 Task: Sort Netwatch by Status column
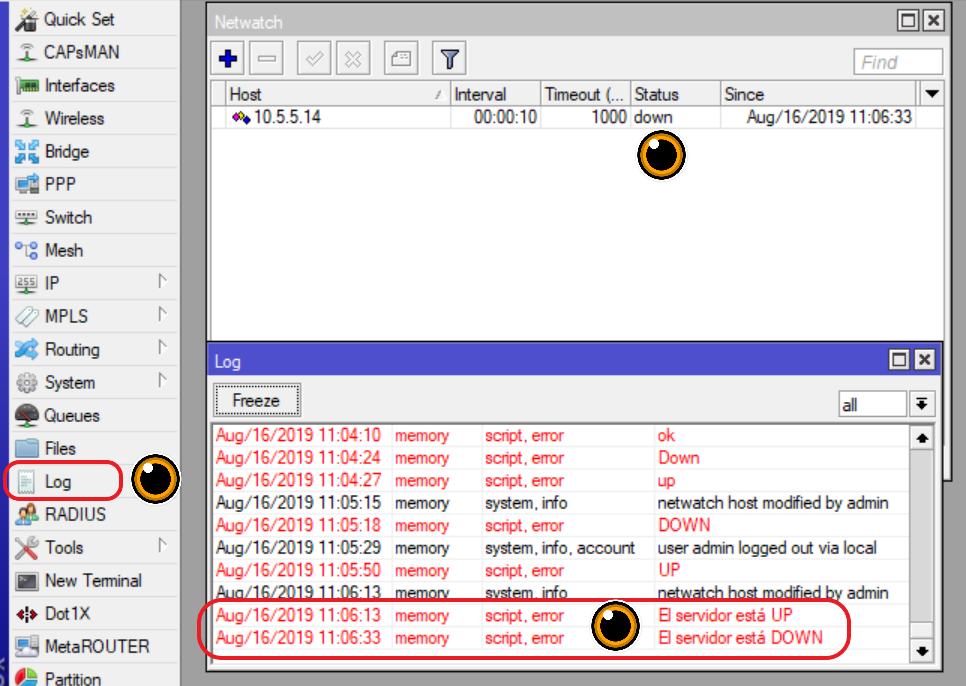coord(675,94)
